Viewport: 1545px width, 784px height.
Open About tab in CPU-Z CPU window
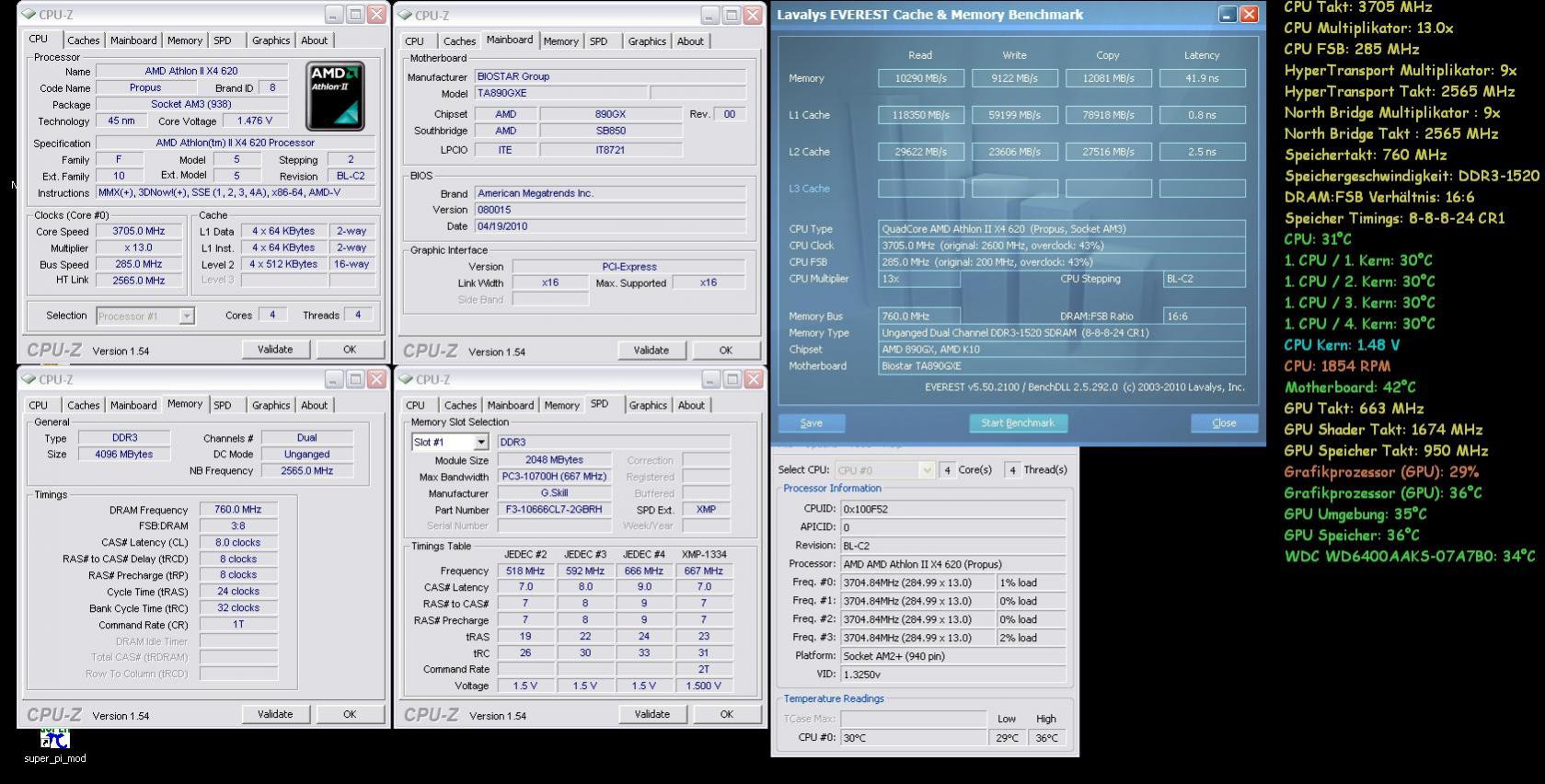(314, 40)
